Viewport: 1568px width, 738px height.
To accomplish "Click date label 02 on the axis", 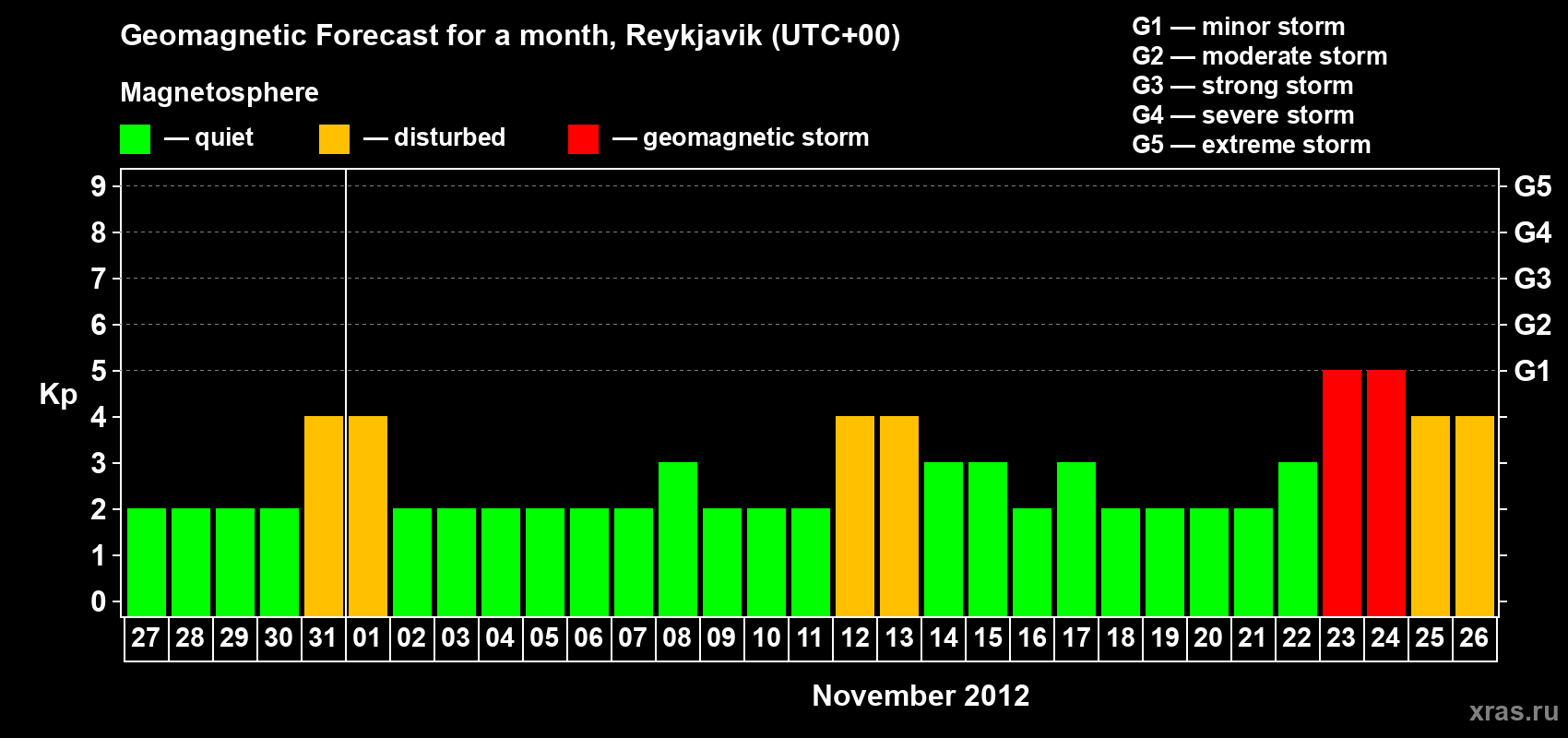I will coord(411,638).
